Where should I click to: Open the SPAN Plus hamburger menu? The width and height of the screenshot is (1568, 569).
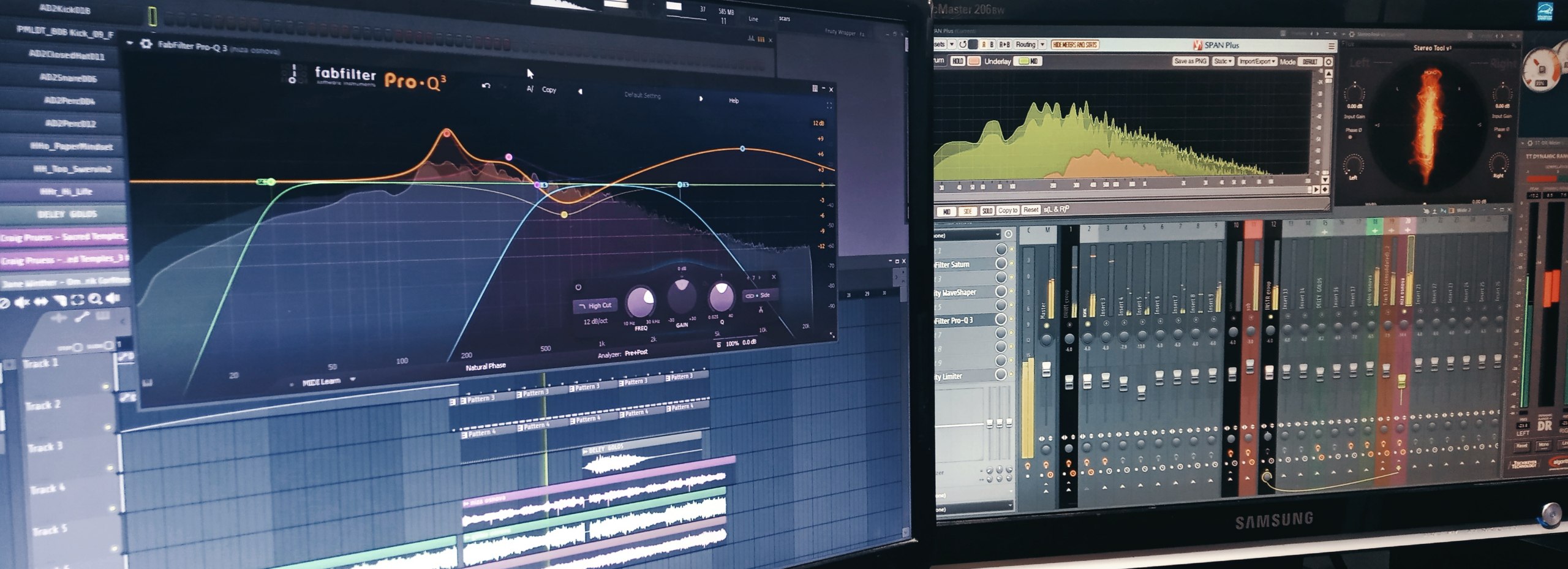tap(1331, 46)
